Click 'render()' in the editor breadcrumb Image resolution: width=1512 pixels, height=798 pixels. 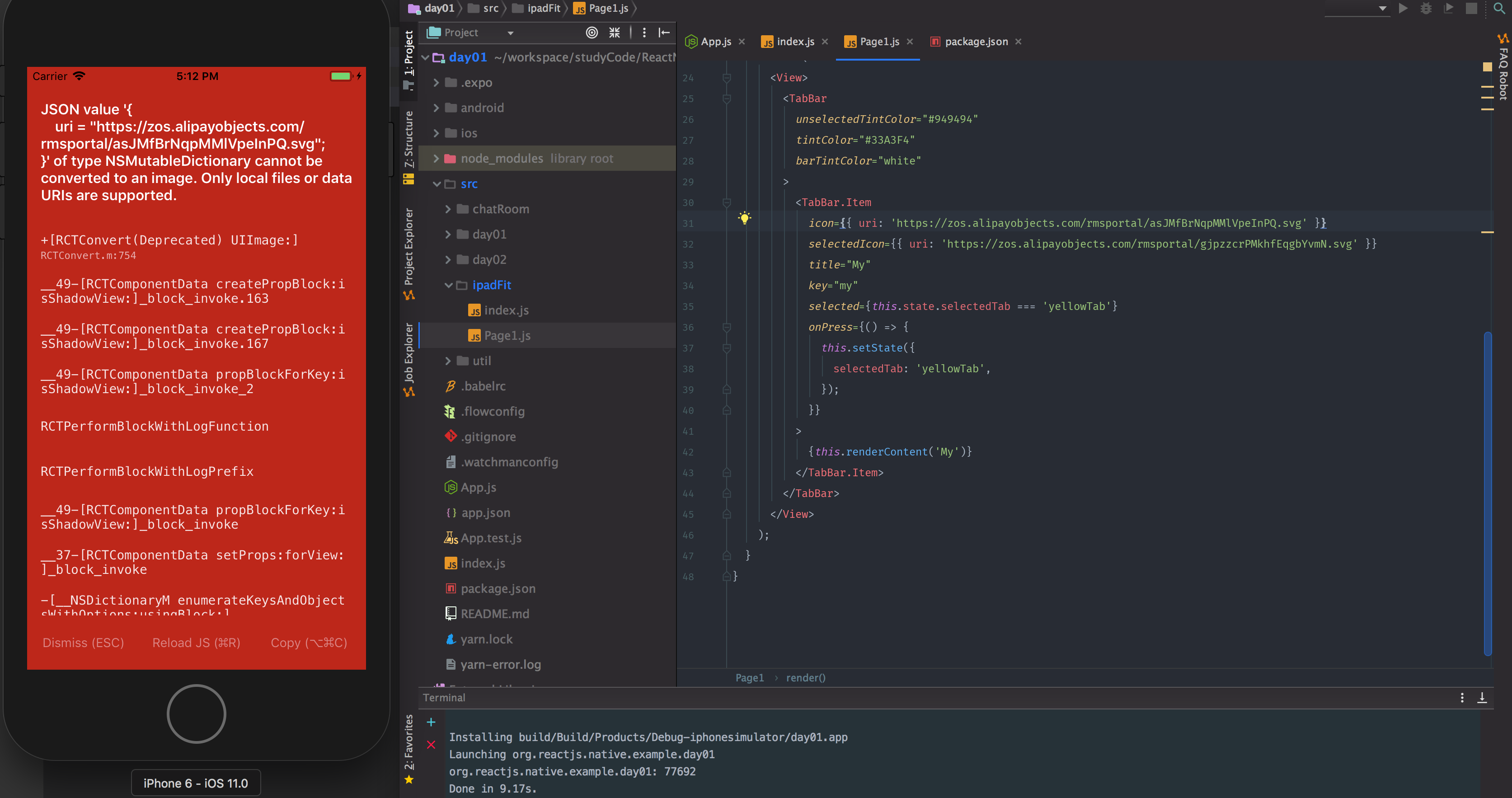[805, 677]
